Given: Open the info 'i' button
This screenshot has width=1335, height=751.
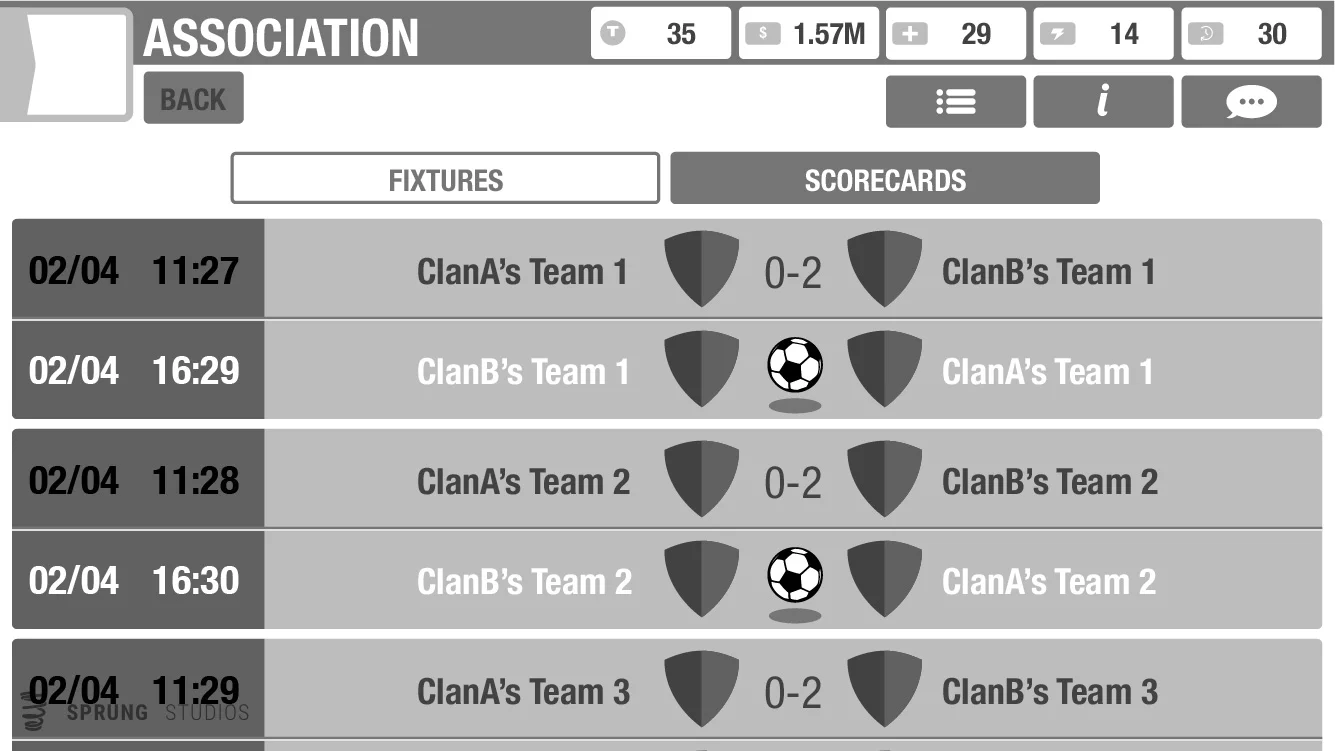Looking at the screenshot, I should point(1103,102).
